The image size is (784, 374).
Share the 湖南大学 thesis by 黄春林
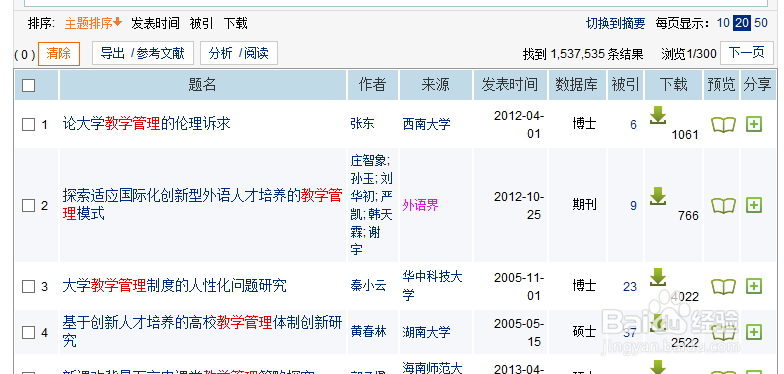[x=754, y=332]
